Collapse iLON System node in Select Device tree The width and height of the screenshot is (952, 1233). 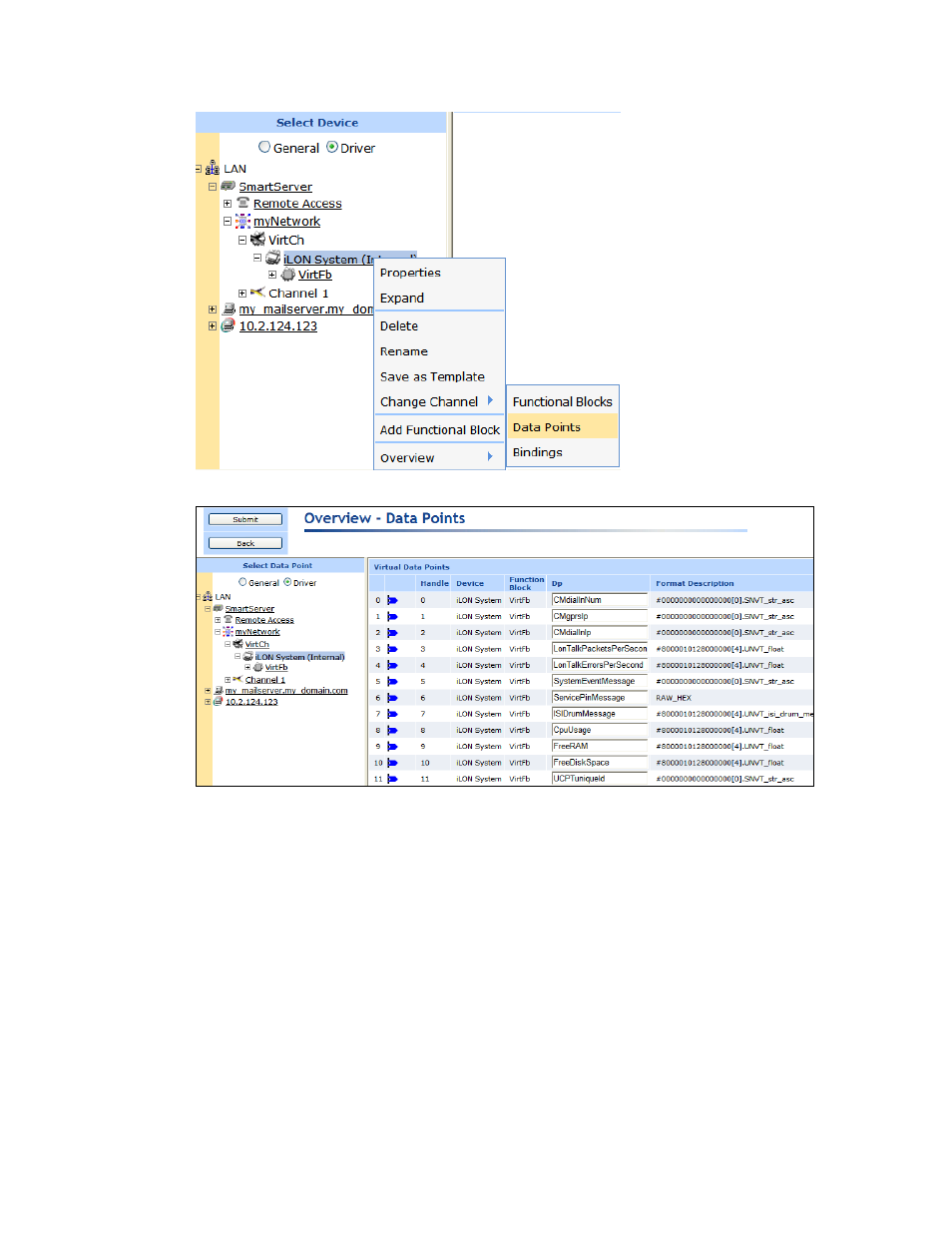pyautogui.click(x=257, y=258)
